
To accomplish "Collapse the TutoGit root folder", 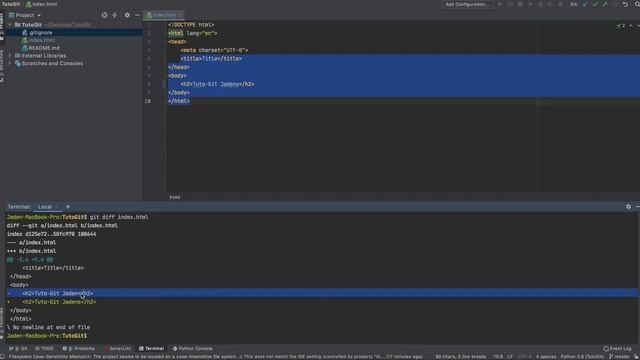I will tap(10, 24).
